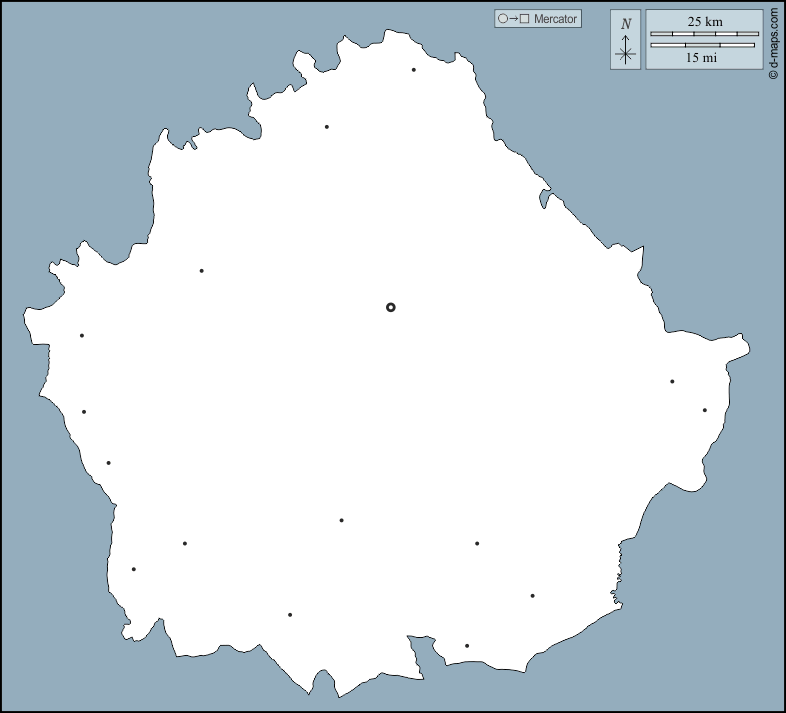
Task: Select the westernmost city dot
Action: coord(82,336)
